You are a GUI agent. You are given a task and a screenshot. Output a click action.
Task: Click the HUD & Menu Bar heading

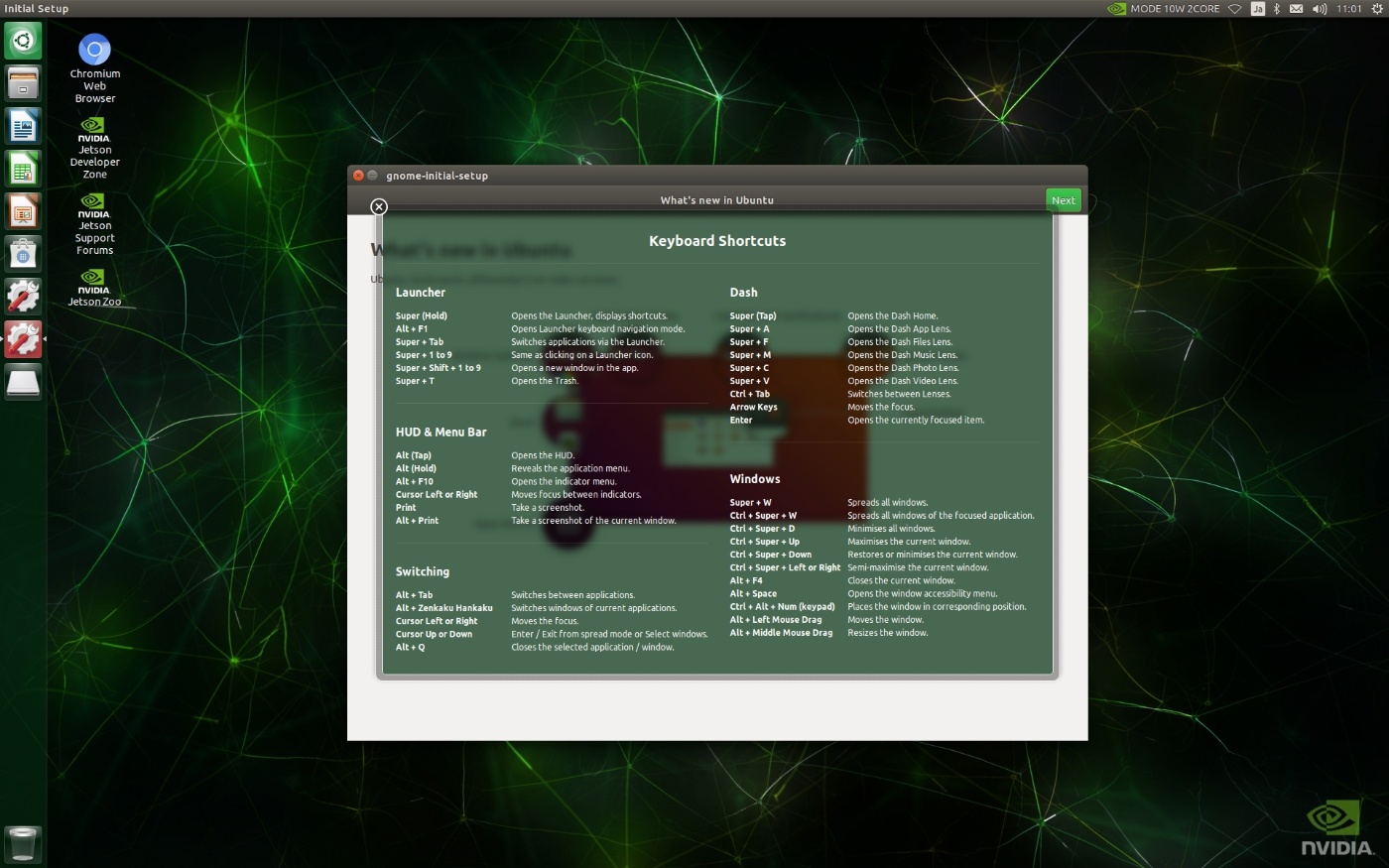(x=441, y=433)
